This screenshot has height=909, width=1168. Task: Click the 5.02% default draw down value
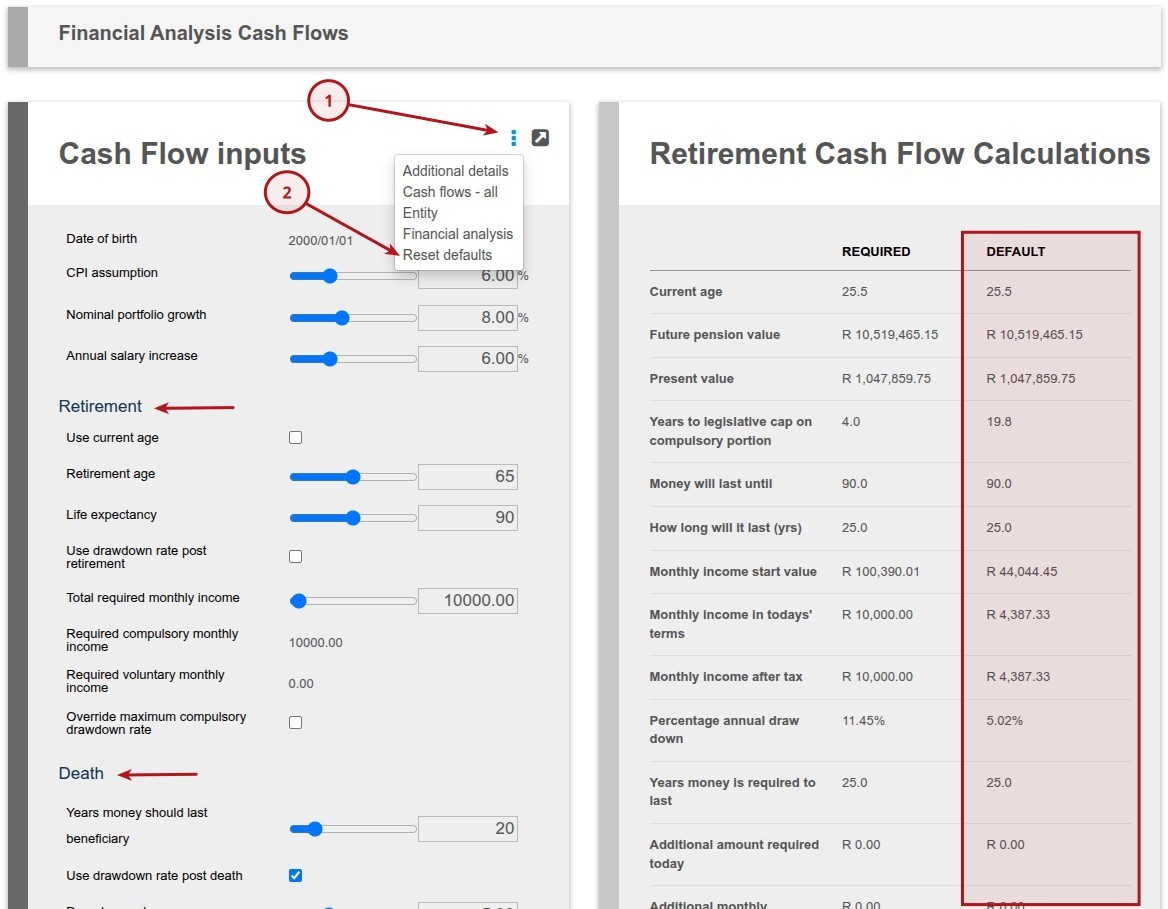click(x=1004, y=720)
